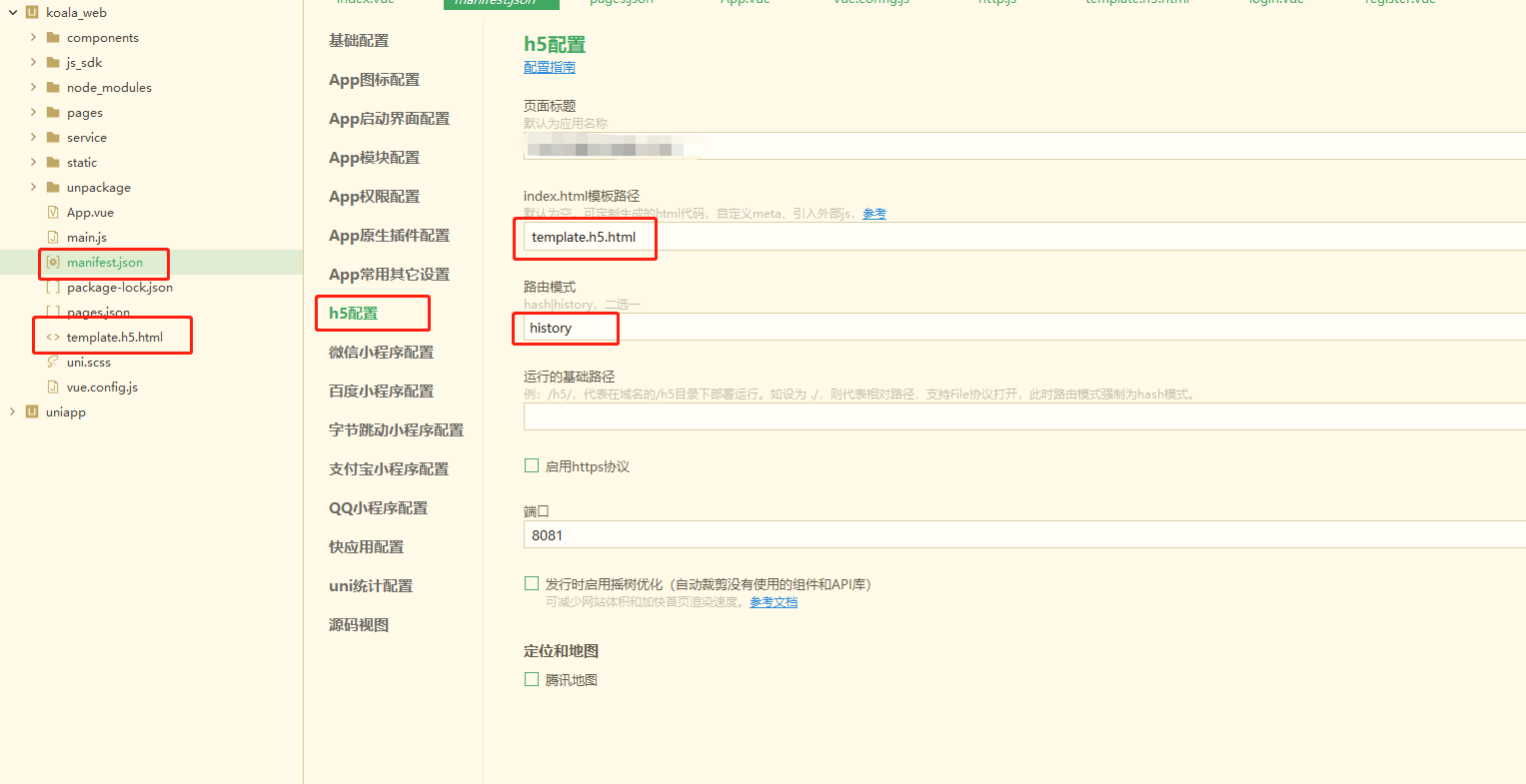Screen dimensions: 1526x784
Task: Switch to the login.vue tab
Action: 1275,3
